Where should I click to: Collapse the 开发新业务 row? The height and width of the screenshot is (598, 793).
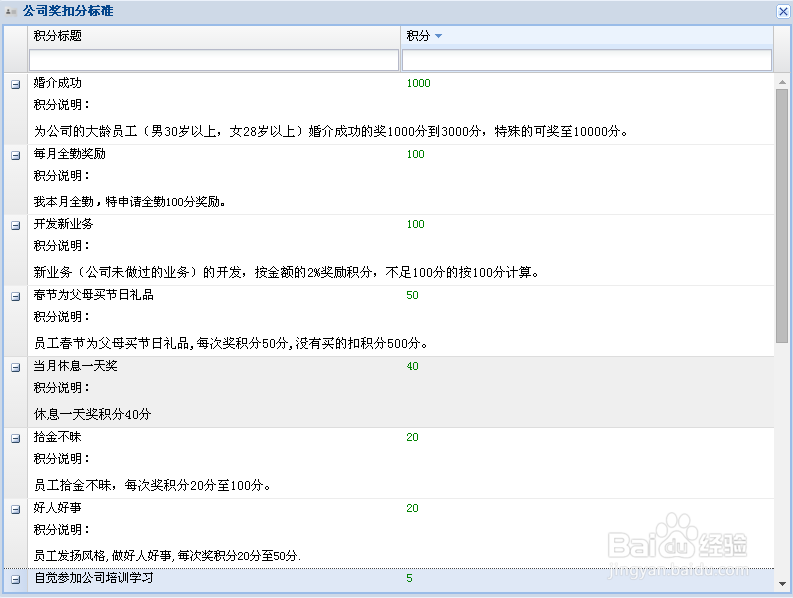tap(16, 225)
